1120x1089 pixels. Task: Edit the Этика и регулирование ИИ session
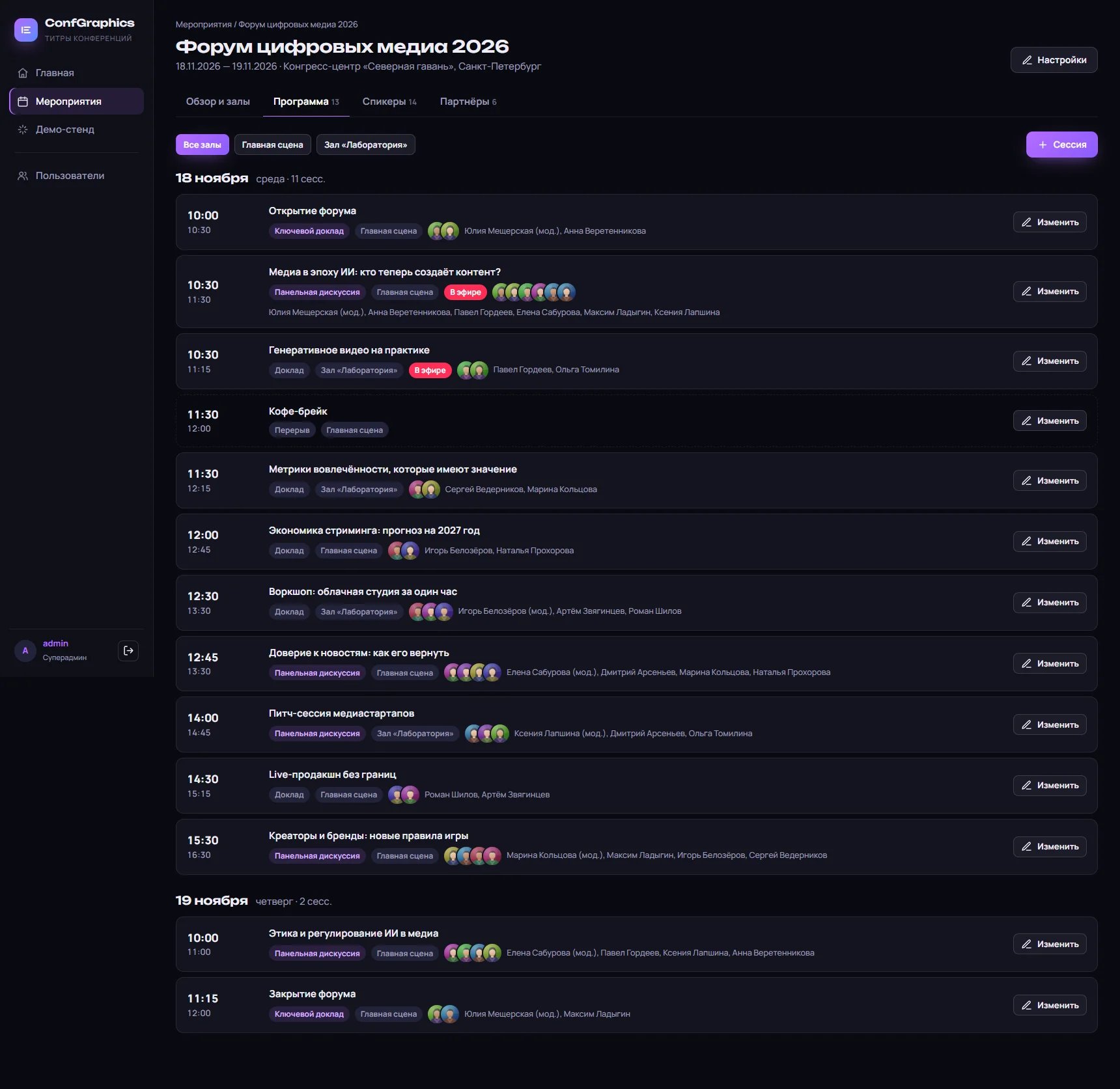(x=1050, y=944)
